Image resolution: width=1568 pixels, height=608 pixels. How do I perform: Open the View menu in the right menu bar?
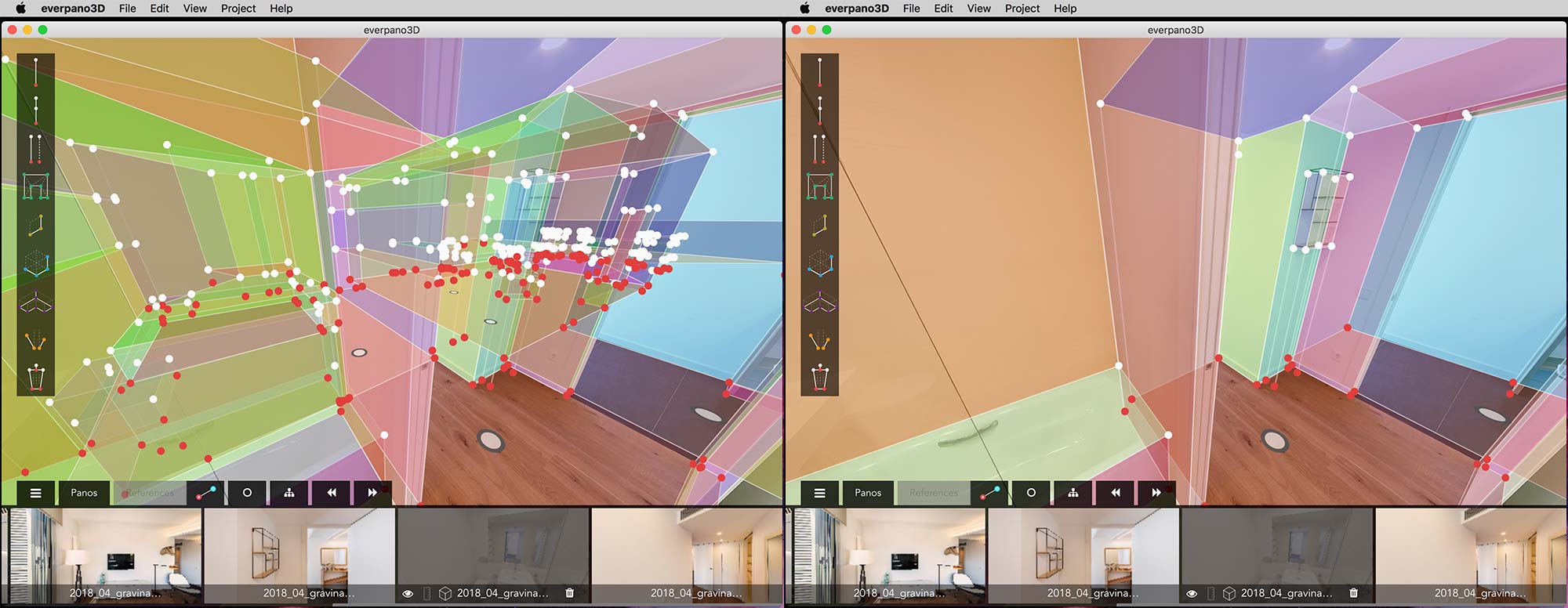[978, 9]
